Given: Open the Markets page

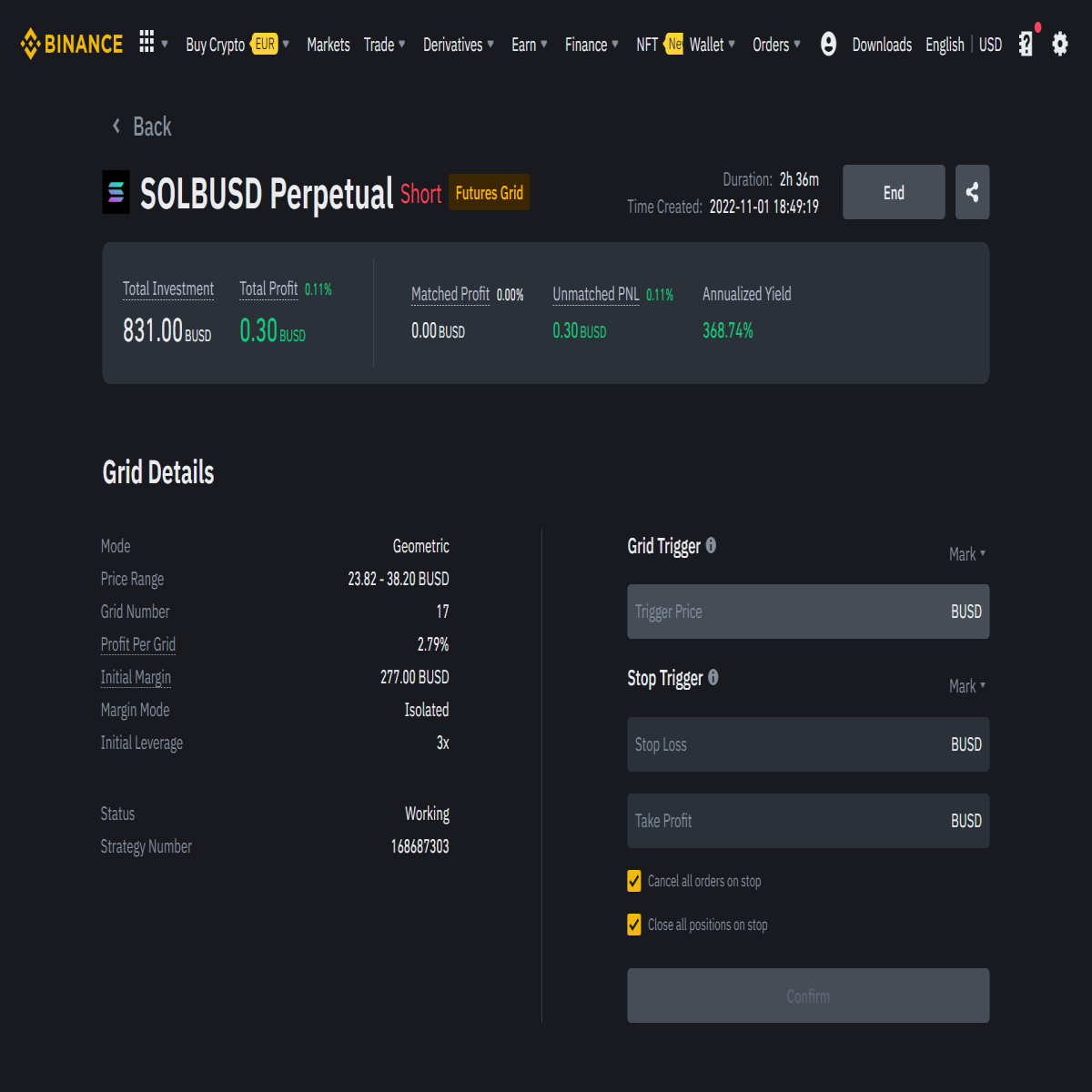Looking at the screenshot, I should pos(329,45).
